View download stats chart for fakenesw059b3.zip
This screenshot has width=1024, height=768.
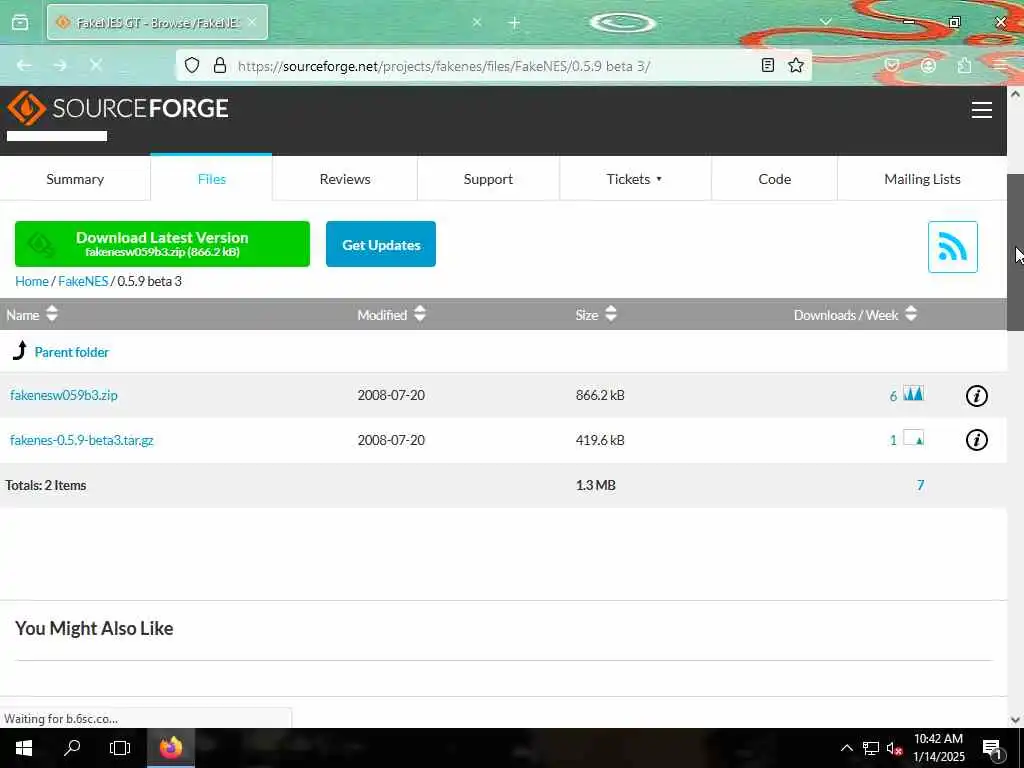tap(913, 394)
